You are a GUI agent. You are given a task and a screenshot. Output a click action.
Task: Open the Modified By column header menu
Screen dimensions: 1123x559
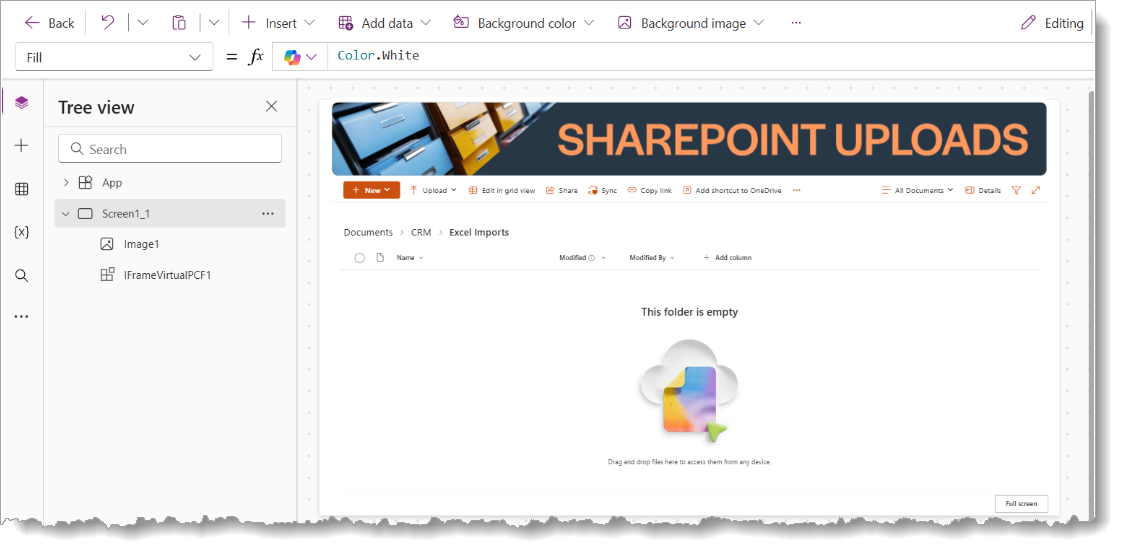pyautogui.click(x=652, y=258)
